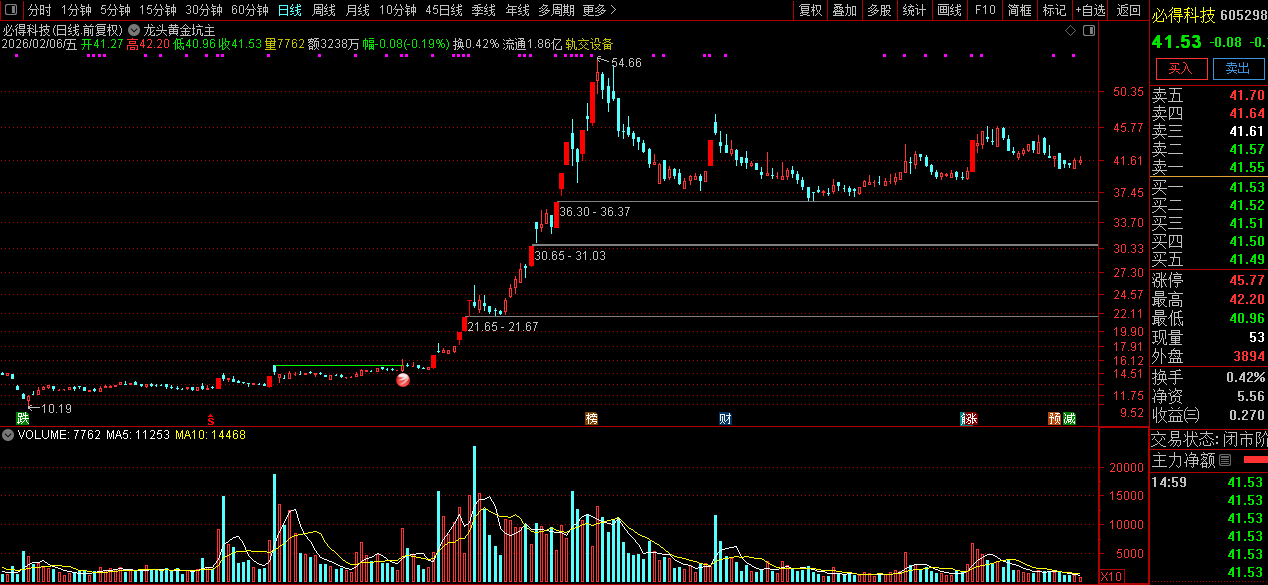Viewport: 1268px width, 585px height.
Task: Click the 36.30 - 36.37 gap label
Action: tap(595, 212)
